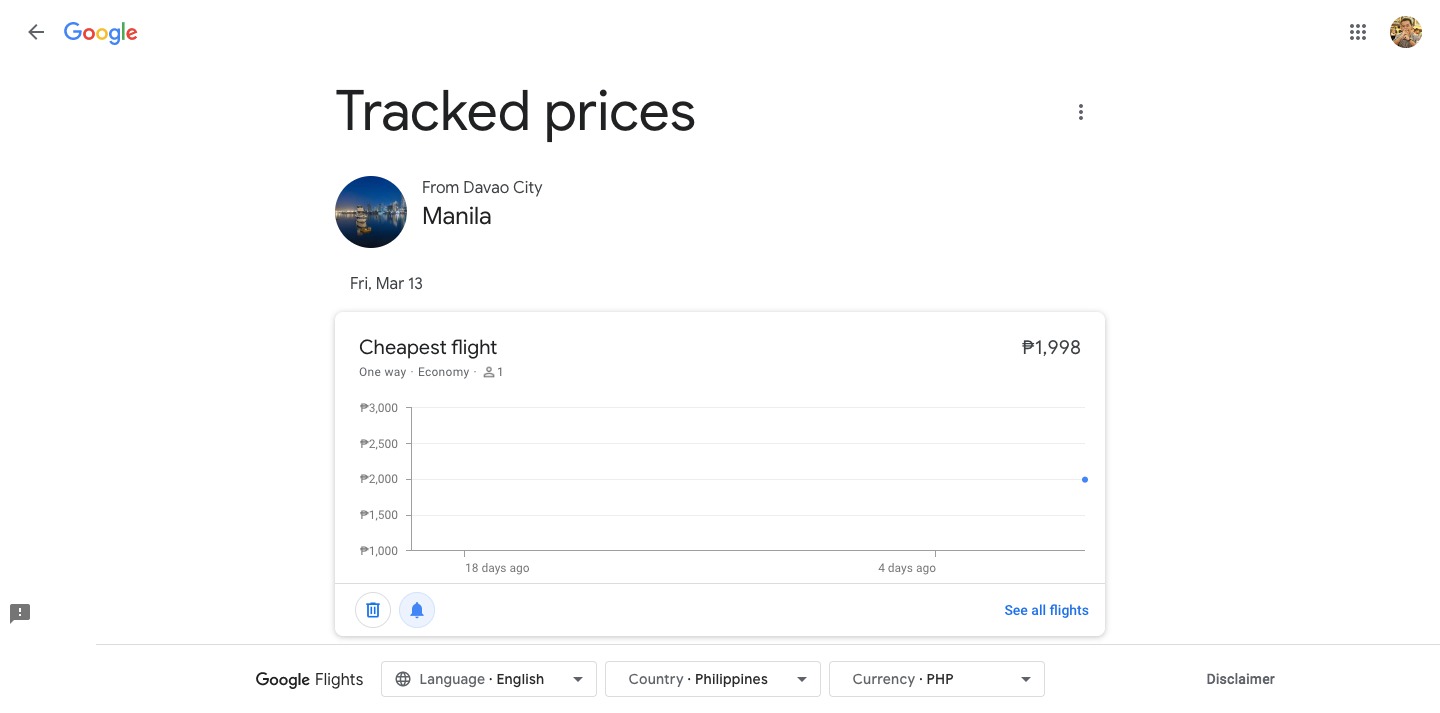1440x713 pixels.
Task: Click the globe icon in Language selector
Action: coord(403,679)
